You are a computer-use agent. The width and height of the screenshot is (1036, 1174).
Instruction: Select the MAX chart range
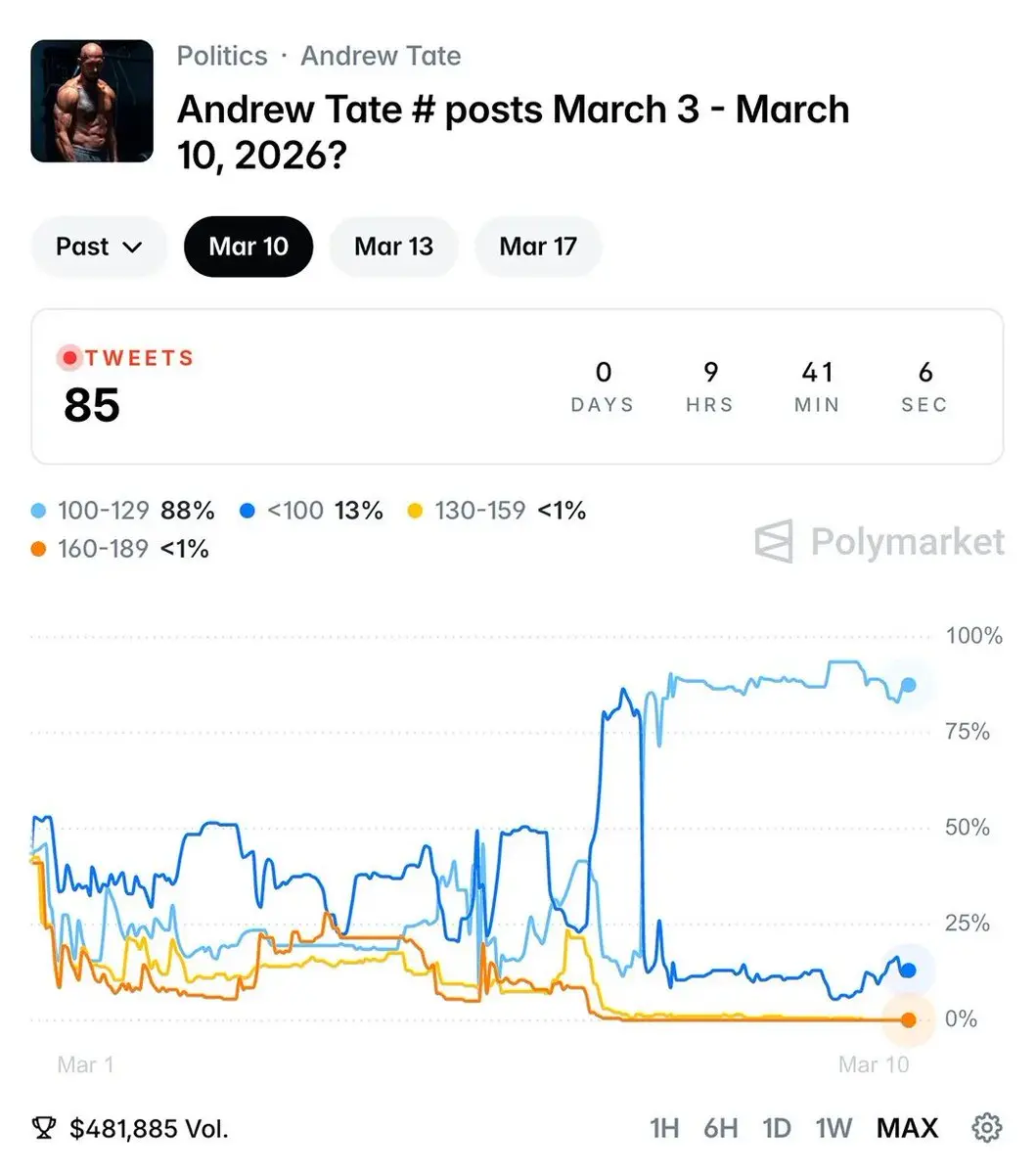coord(907,1129)
